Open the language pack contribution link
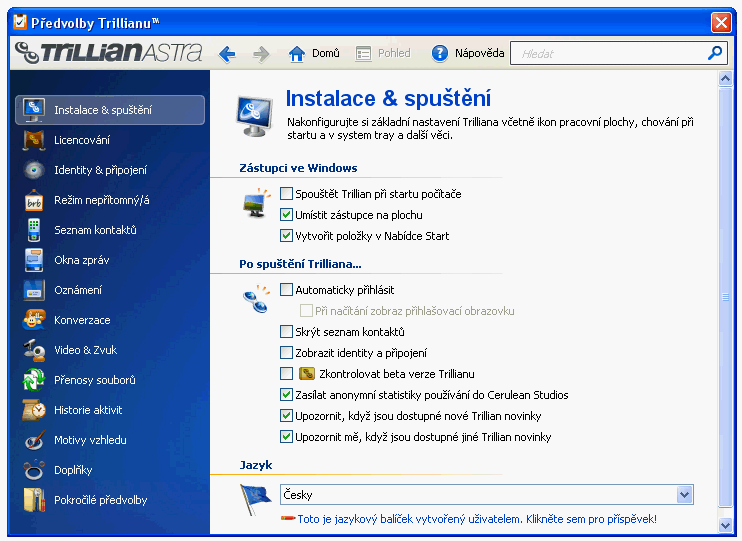This screenshot has height=541, width=742. 477,519
